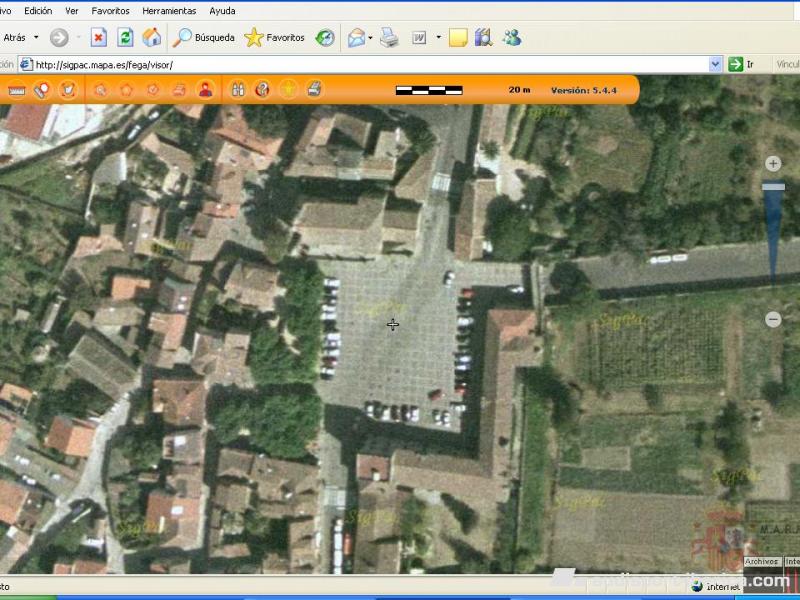Viewport: 800px width, 600px height.
Task: Click the browser Home icon
Action: 152,38
